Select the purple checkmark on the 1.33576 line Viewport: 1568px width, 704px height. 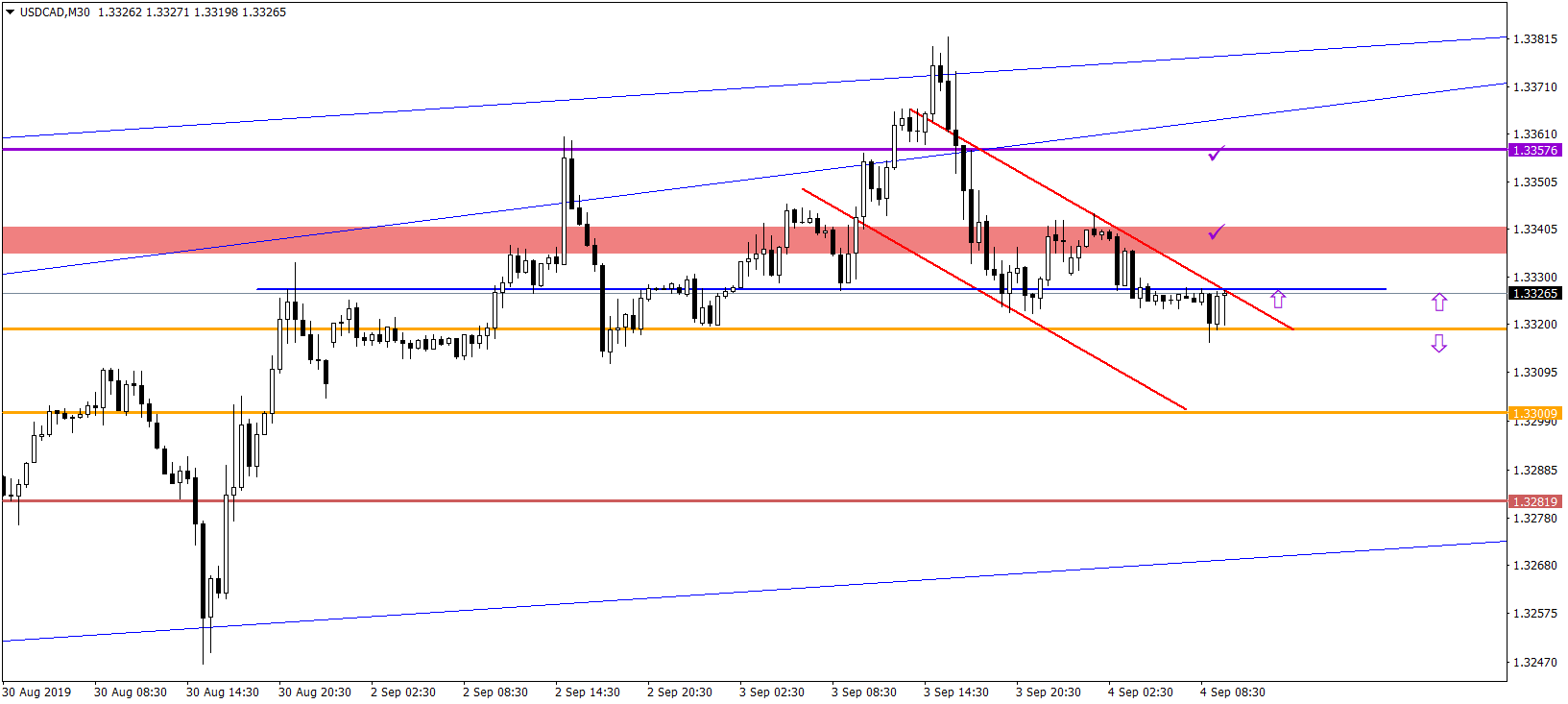coord(1217,153)
